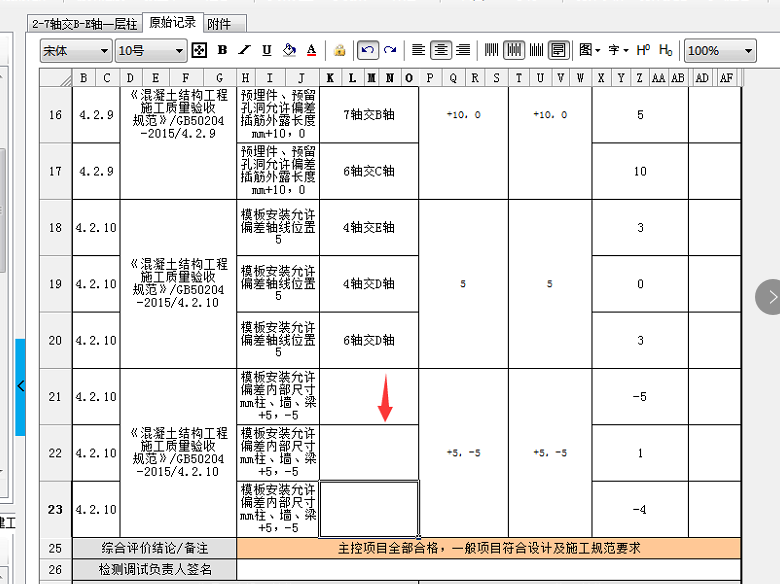The width and height of the screenshot is (780, 584).
Task: Open the fill color bucket tool
Action: coord(290,50)
